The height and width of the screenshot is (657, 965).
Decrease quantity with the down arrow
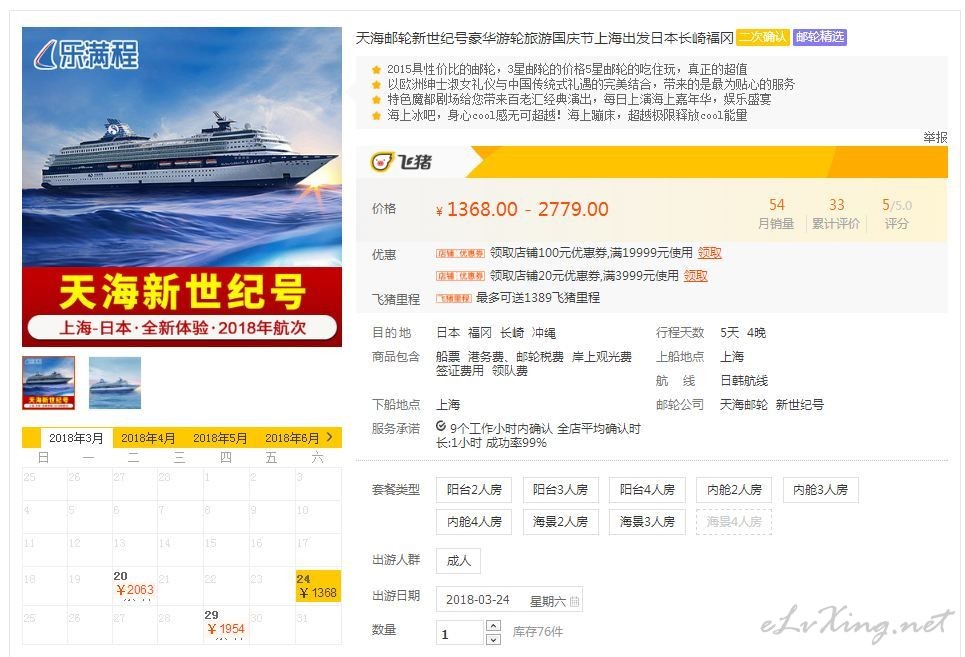click(493, 639)
